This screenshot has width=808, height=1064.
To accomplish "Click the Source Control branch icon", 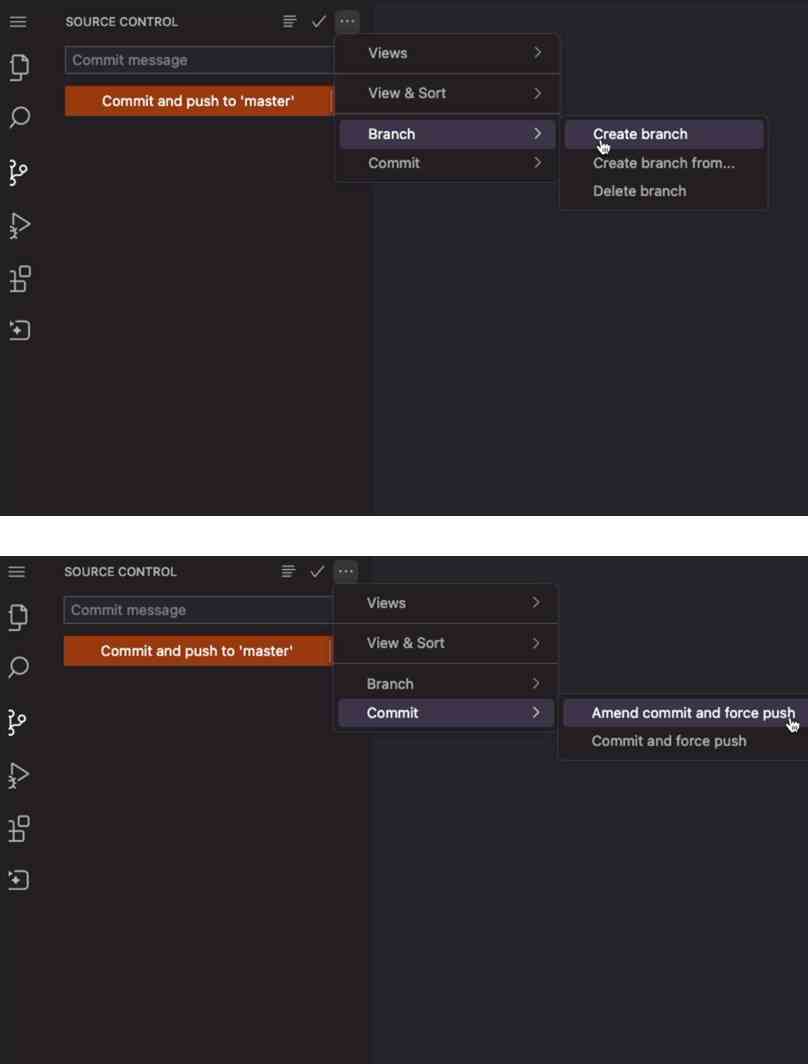I will point(17,172).
